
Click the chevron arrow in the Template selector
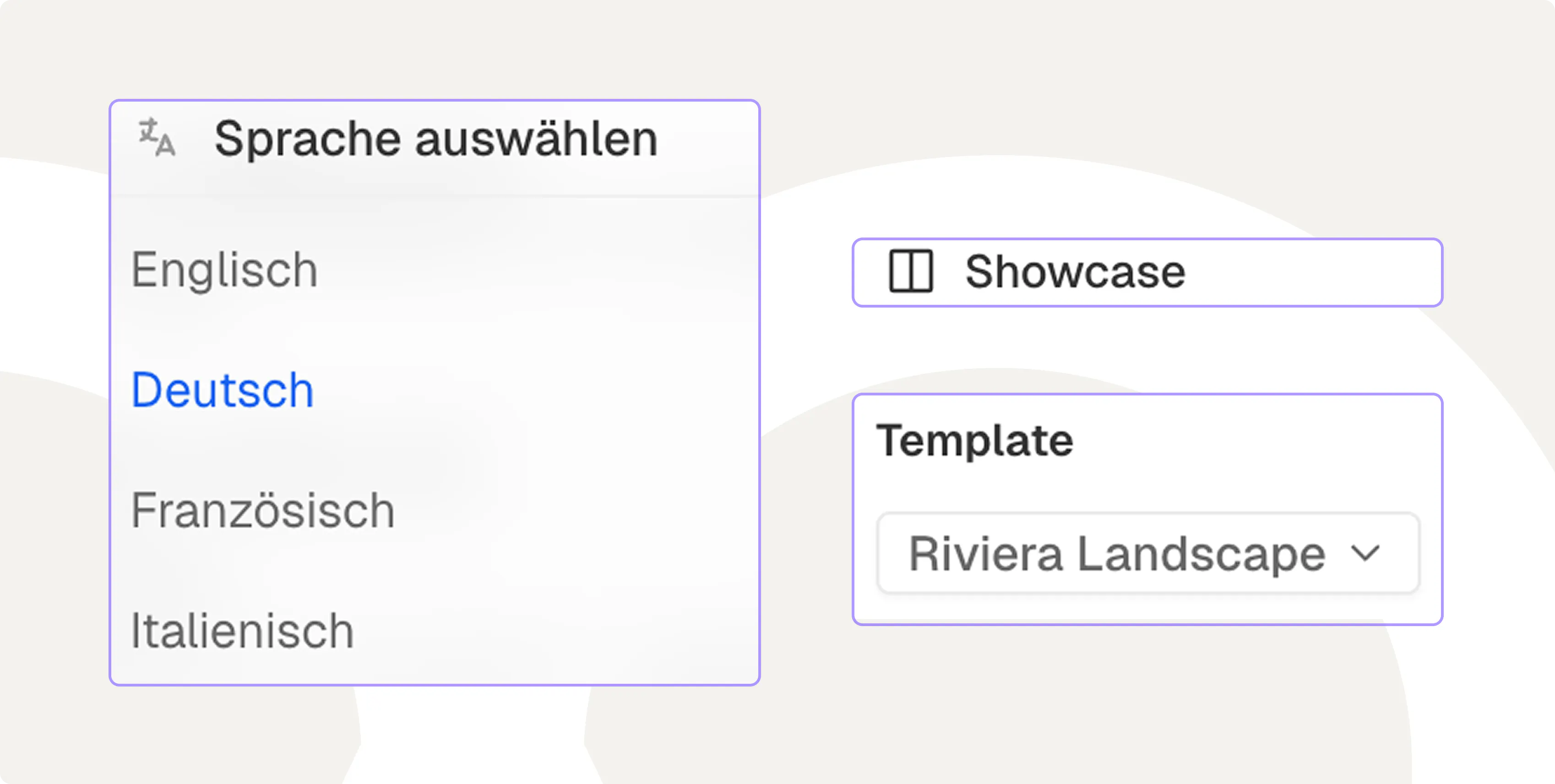click(1365, 553)
